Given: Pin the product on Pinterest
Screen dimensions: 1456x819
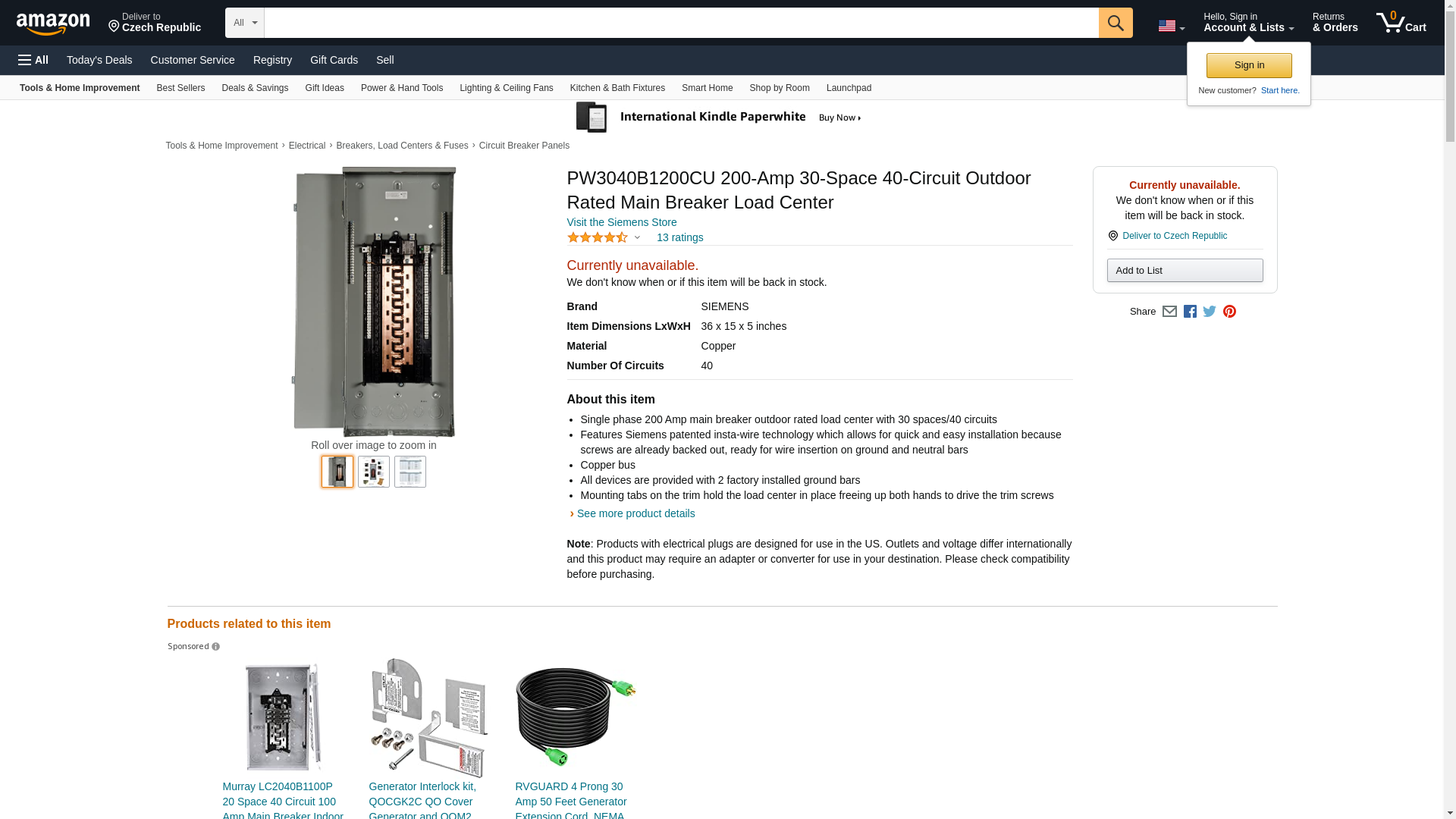Looking at the screenshot, I should pyautogui.click(x=1229, y=312).
